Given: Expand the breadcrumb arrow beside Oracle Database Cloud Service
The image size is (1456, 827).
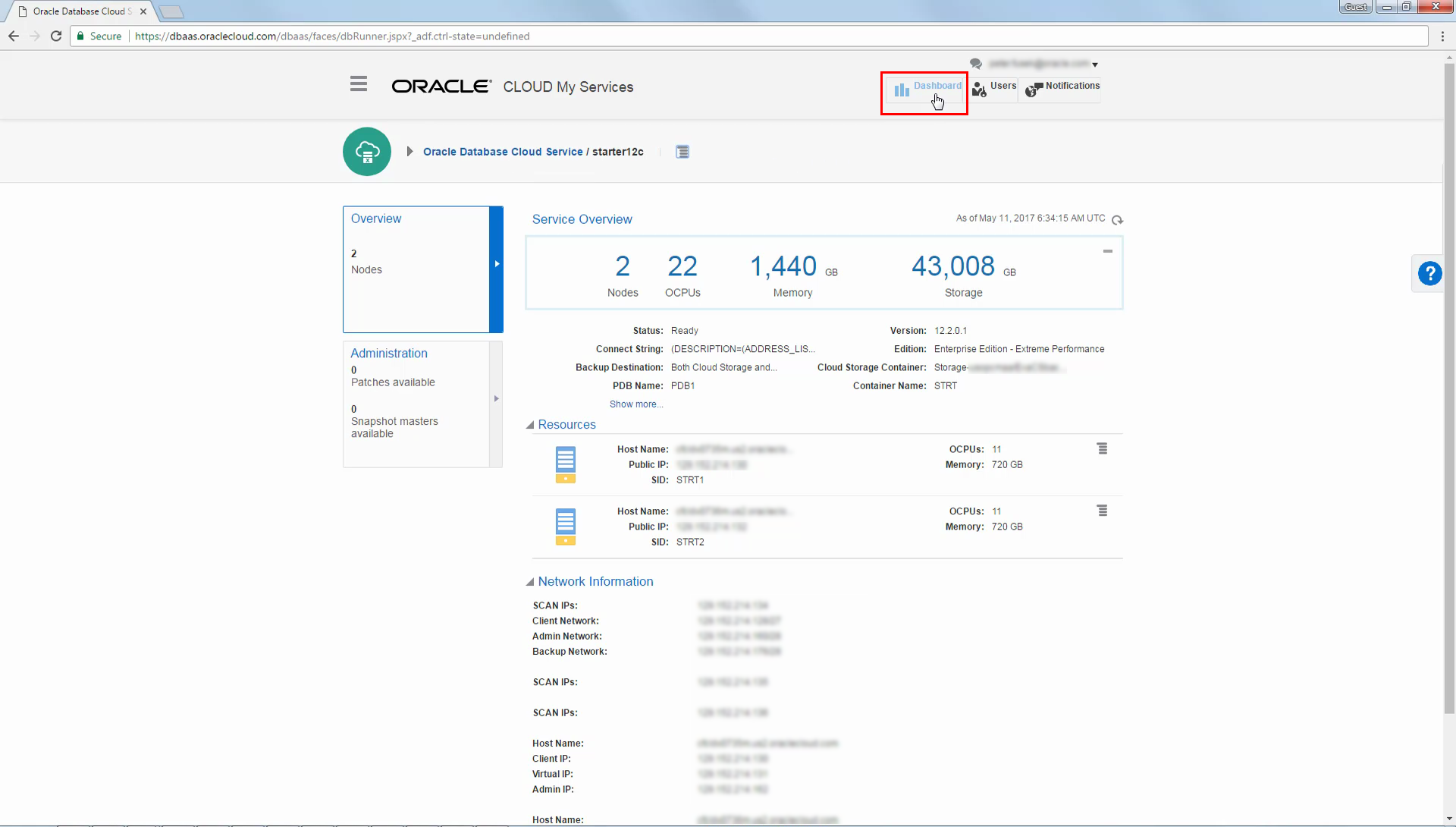Looking at the screenshot, I should (409, 152).
